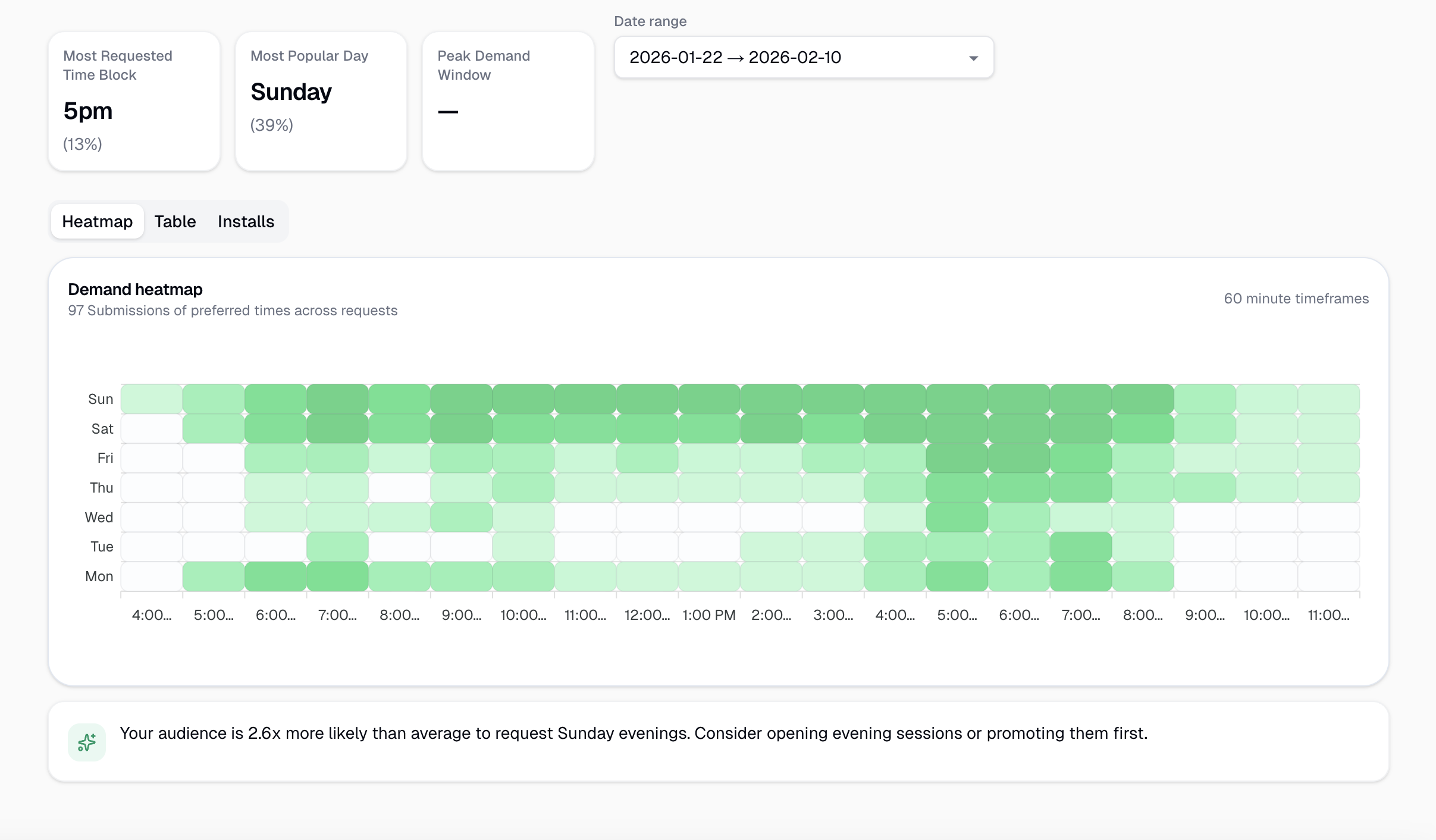Click the Most Requested Time Block card

(134, 101)
